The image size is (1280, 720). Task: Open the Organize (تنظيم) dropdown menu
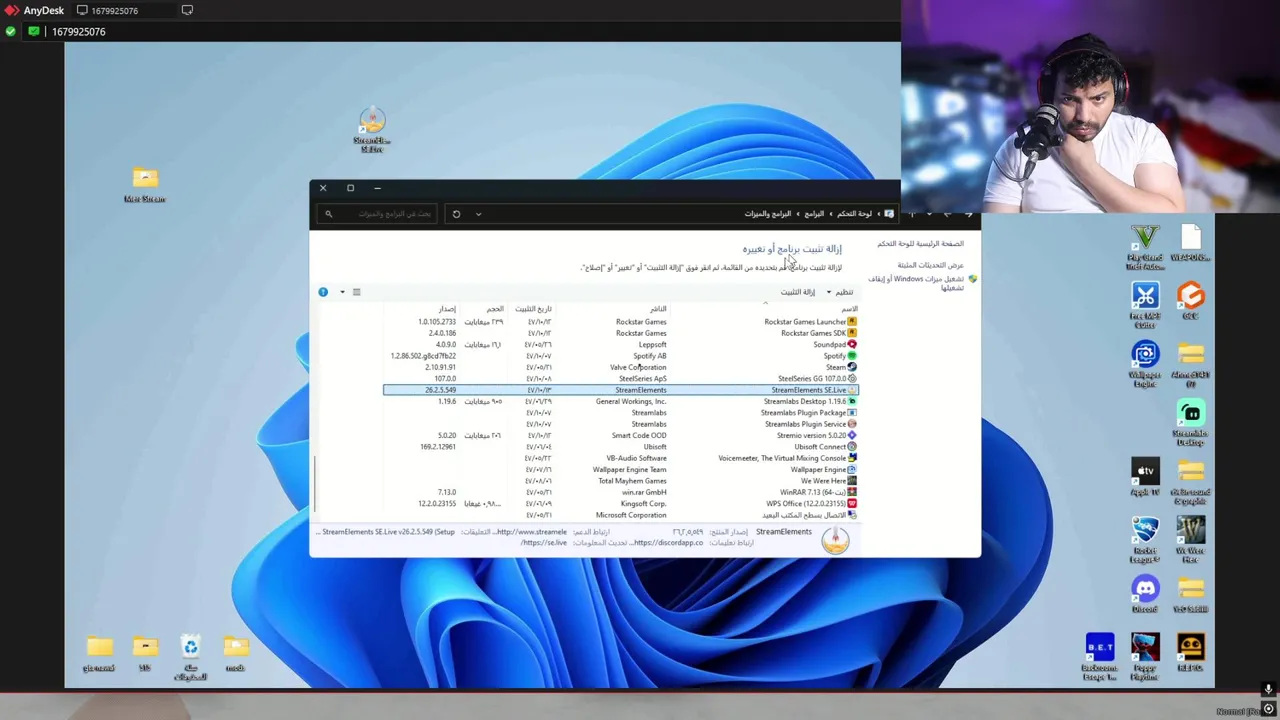pos(839,292)
